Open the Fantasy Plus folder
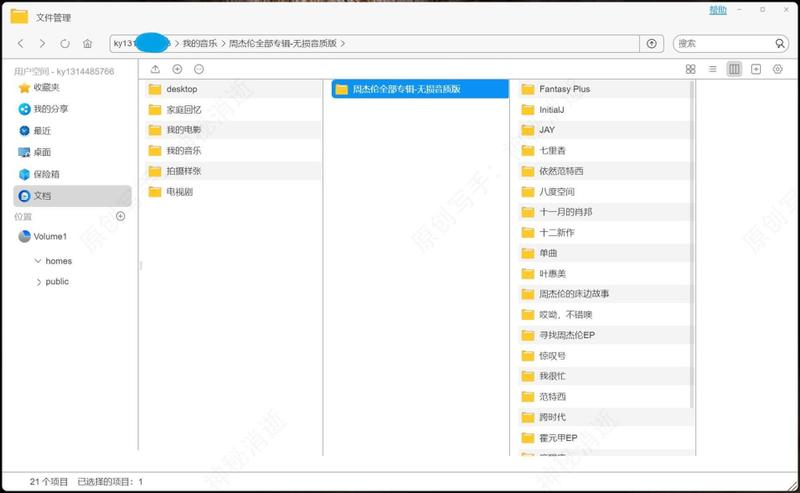Screen dimensions: 800x493 (x=605, y=89)
